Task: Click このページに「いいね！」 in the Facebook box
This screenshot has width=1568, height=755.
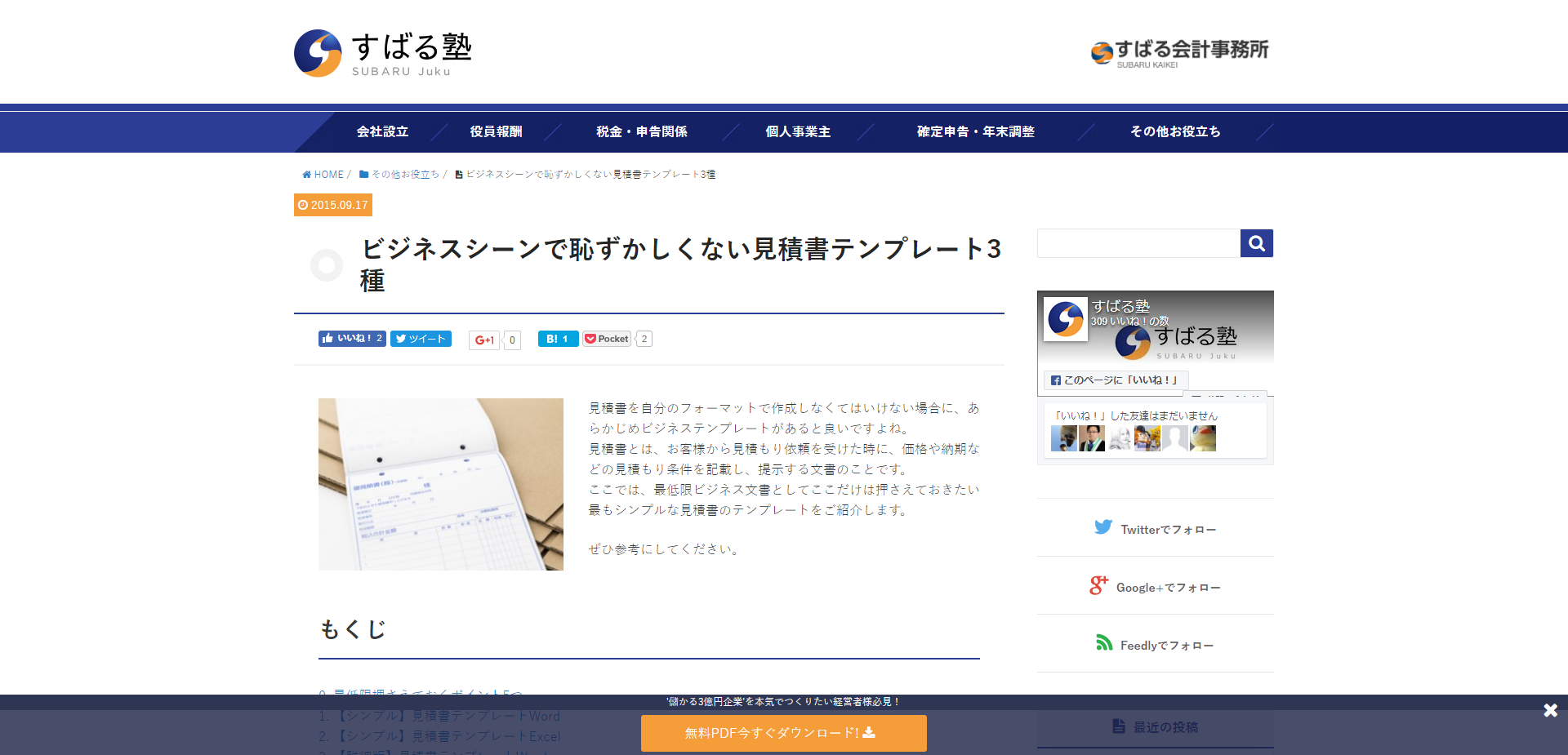Action: pos(1114,380)
